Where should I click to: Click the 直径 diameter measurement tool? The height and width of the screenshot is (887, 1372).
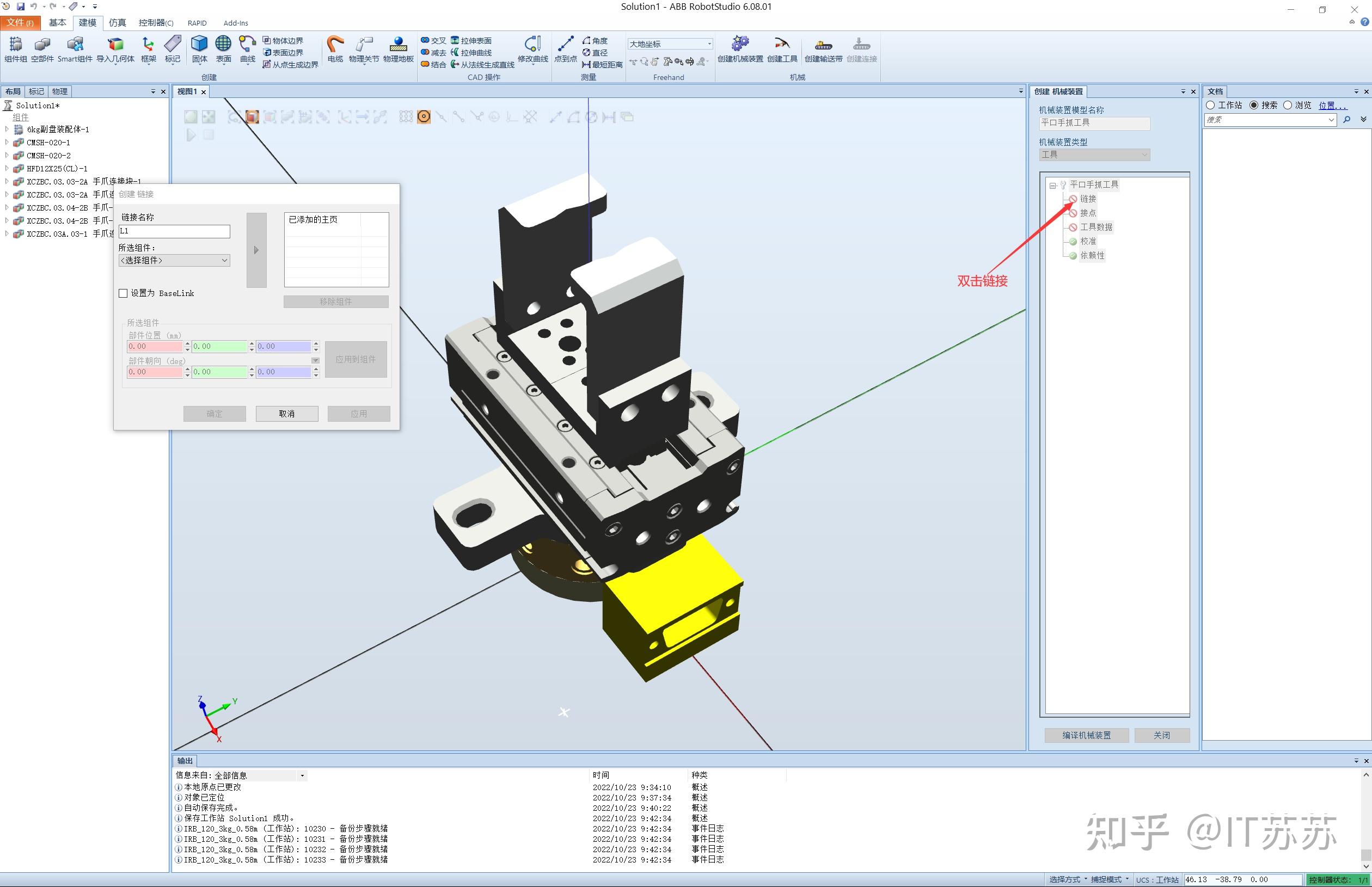coord(595,52)
